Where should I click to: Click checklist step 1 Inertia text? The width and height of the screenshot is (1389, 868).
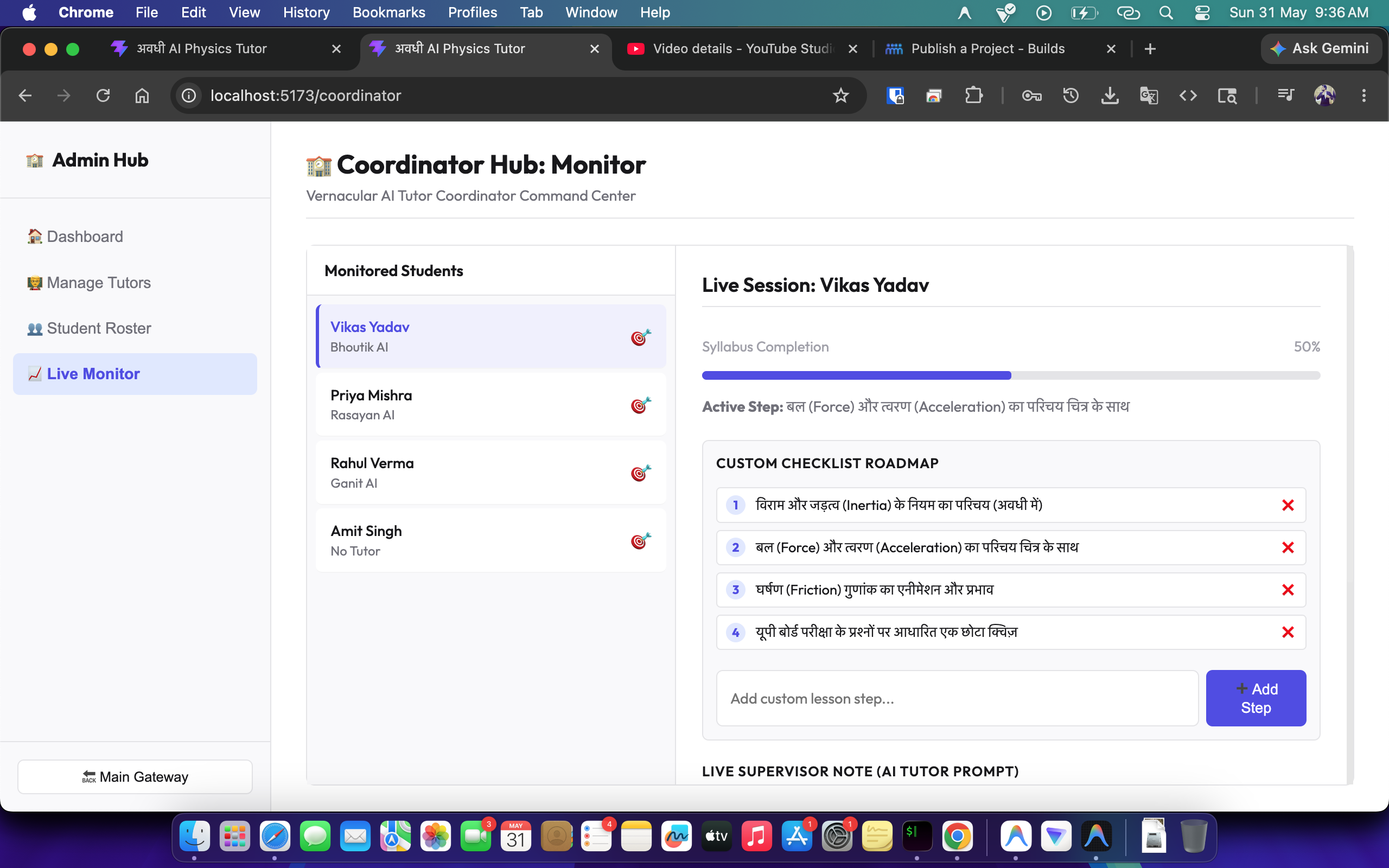899,505
